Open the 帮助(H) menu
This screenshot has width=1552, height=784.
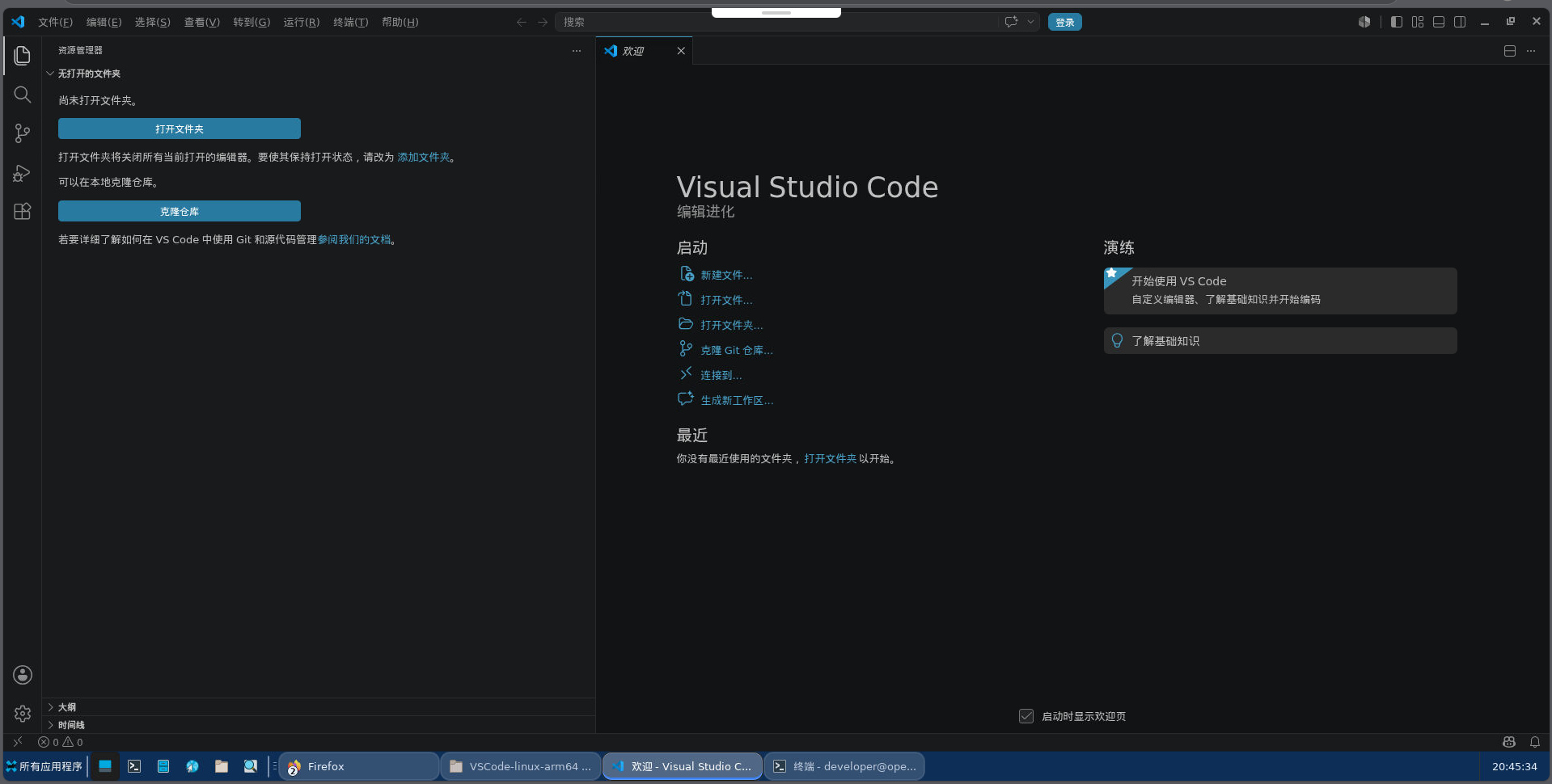tap(400, 22)
